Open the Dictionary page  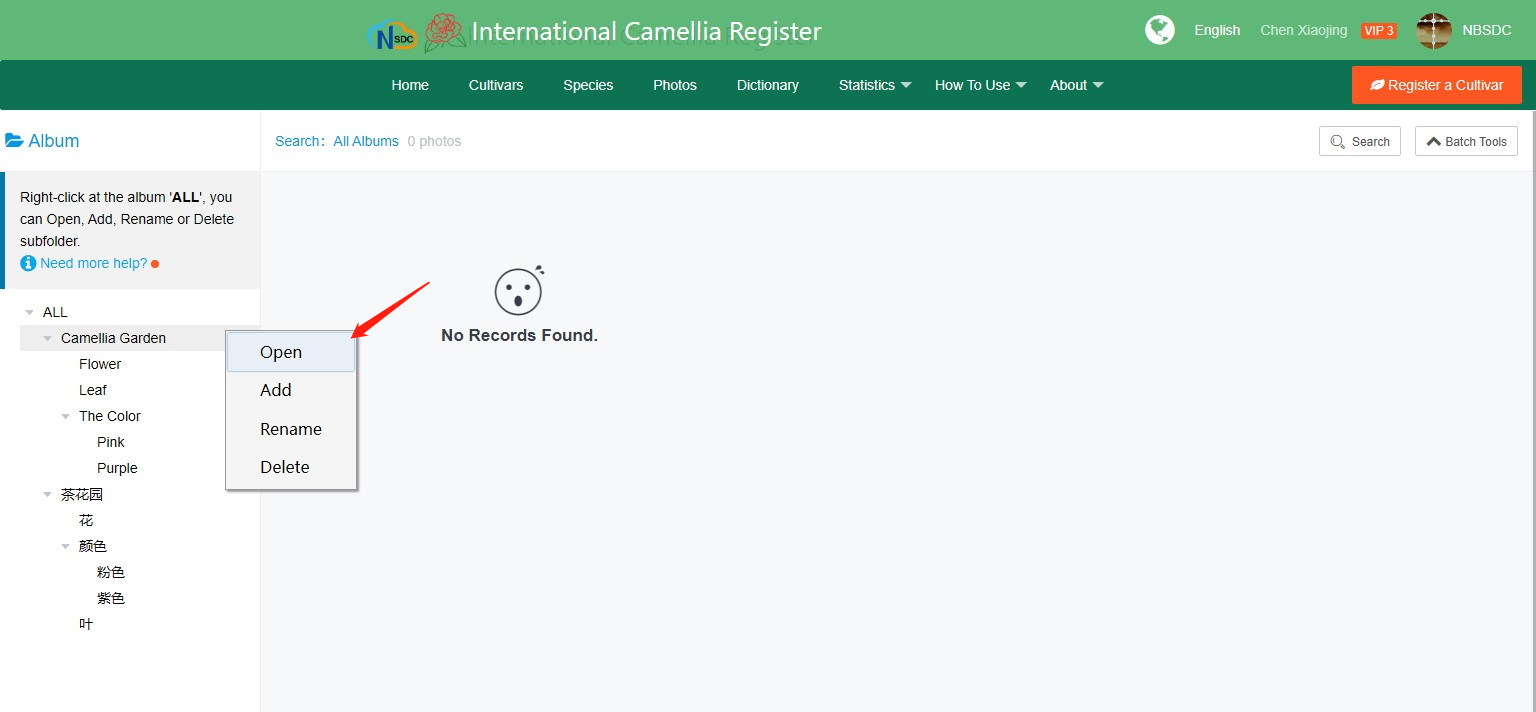(x=768, y=85)
